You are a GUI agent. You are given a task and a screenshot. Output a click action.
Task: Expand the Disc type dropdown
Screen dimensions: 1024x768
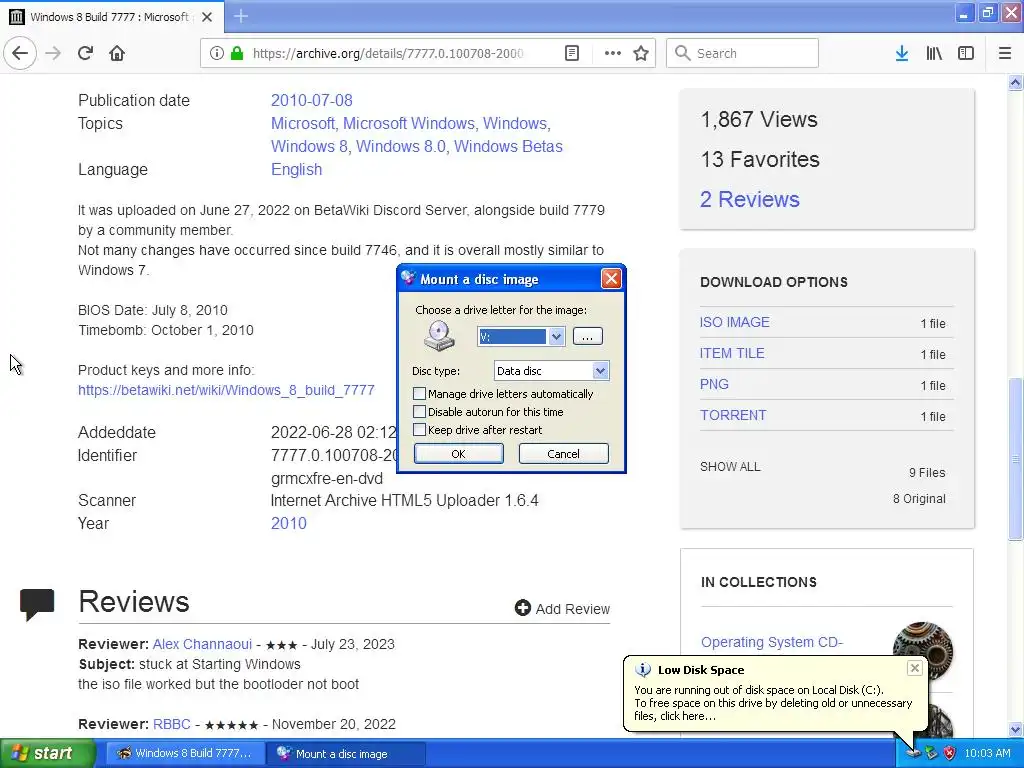click(x=600, y=371)
